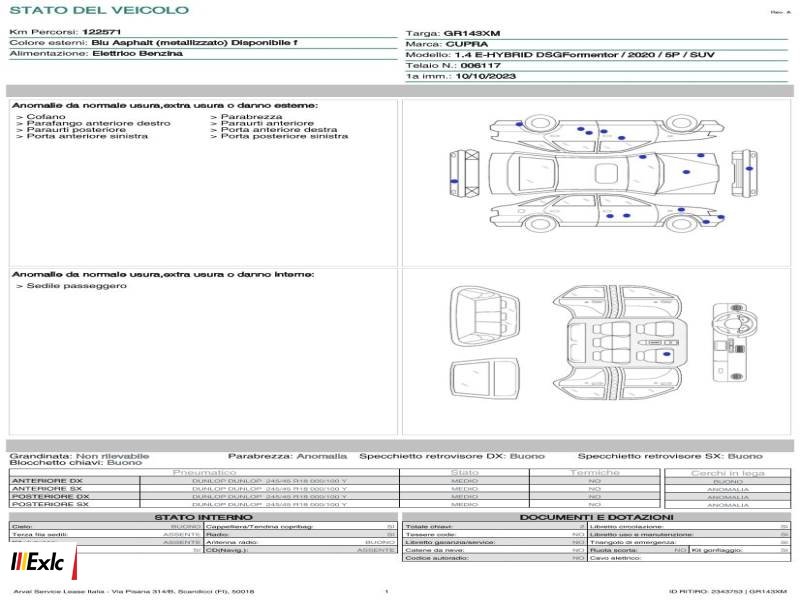Click 'Porta posteriore sinistra' entry

pos(280,136)
